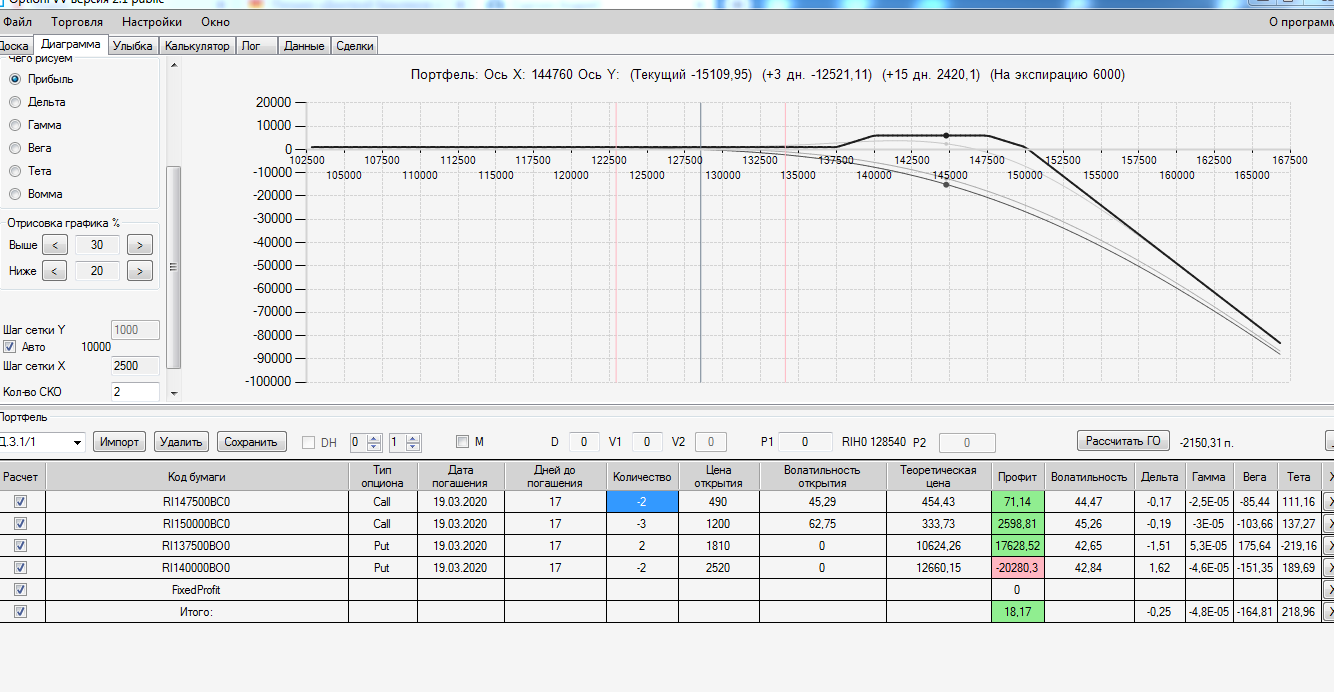
Task: Click the left panel scrollbar down arrow
Action: 174,393
